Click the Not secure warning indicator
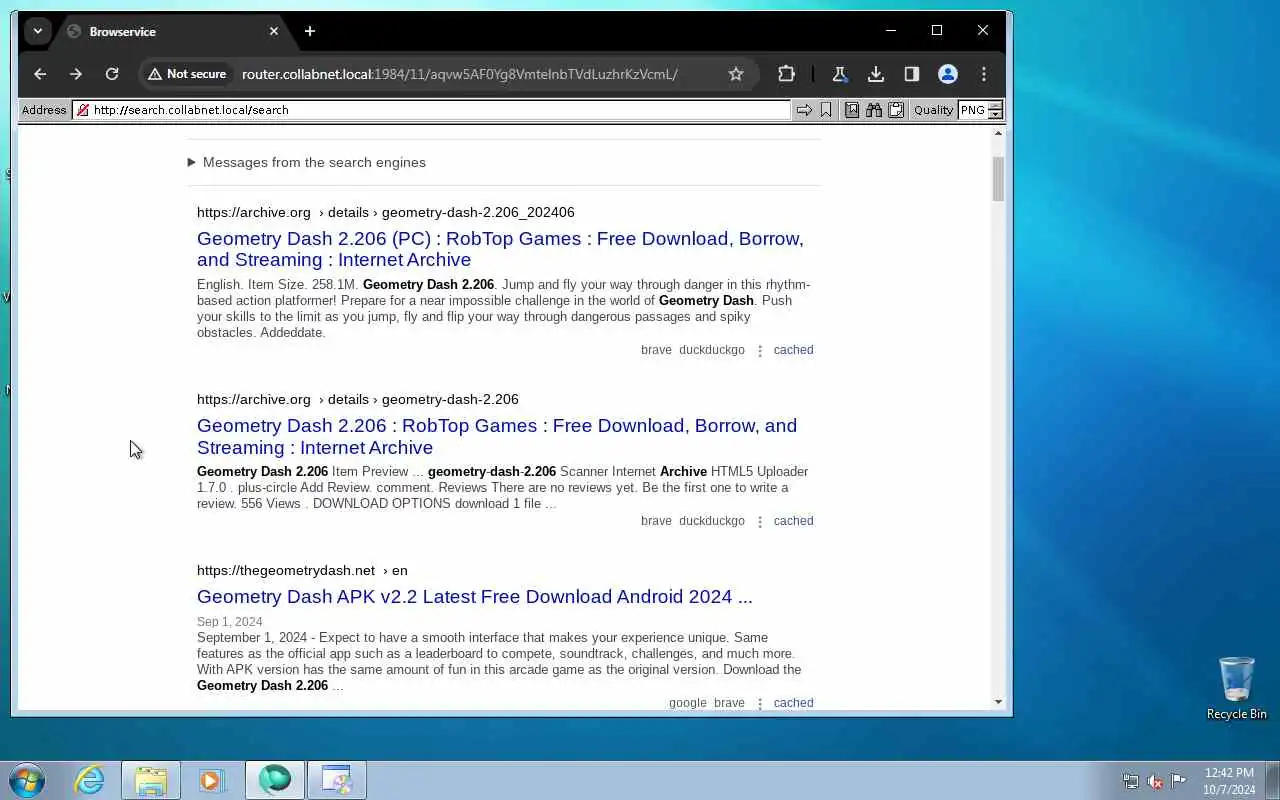This screenshot has height=800, width=1280. click(x=186, y=74)
